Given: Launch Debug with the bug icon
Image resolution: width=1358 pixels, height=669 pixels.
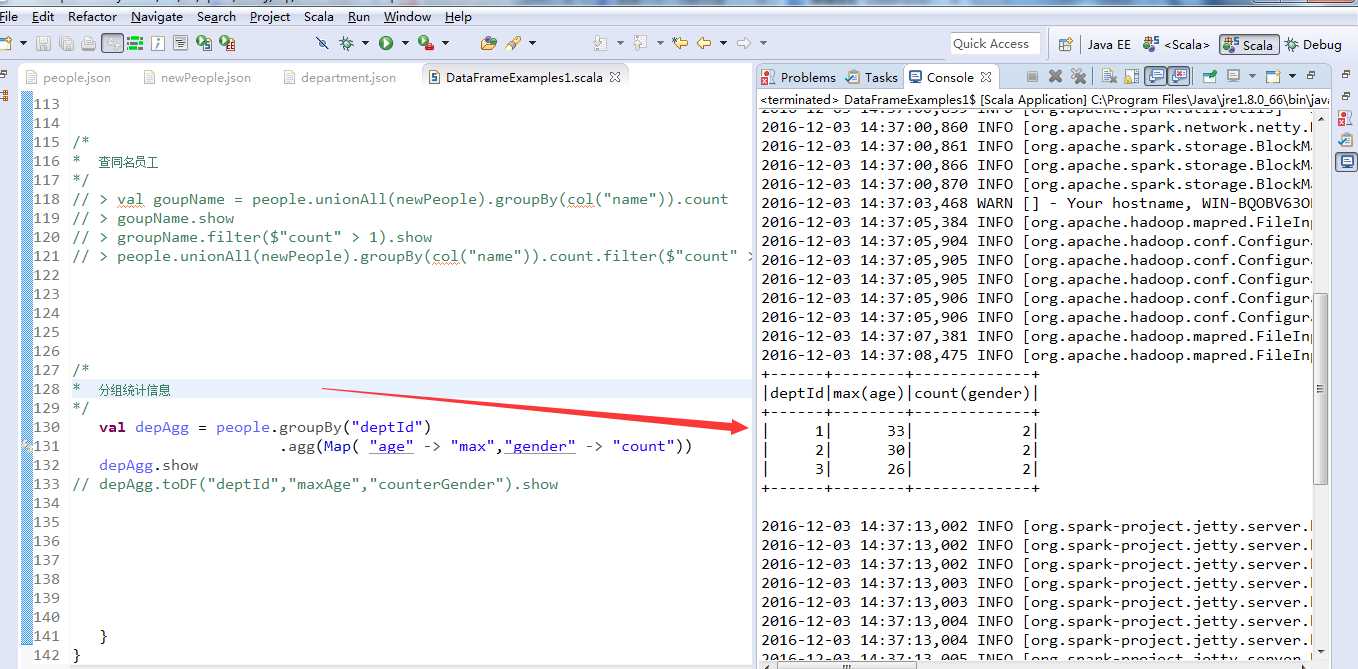Looking at the screenshot, I should pyautogui.click(x=346, y=43).
